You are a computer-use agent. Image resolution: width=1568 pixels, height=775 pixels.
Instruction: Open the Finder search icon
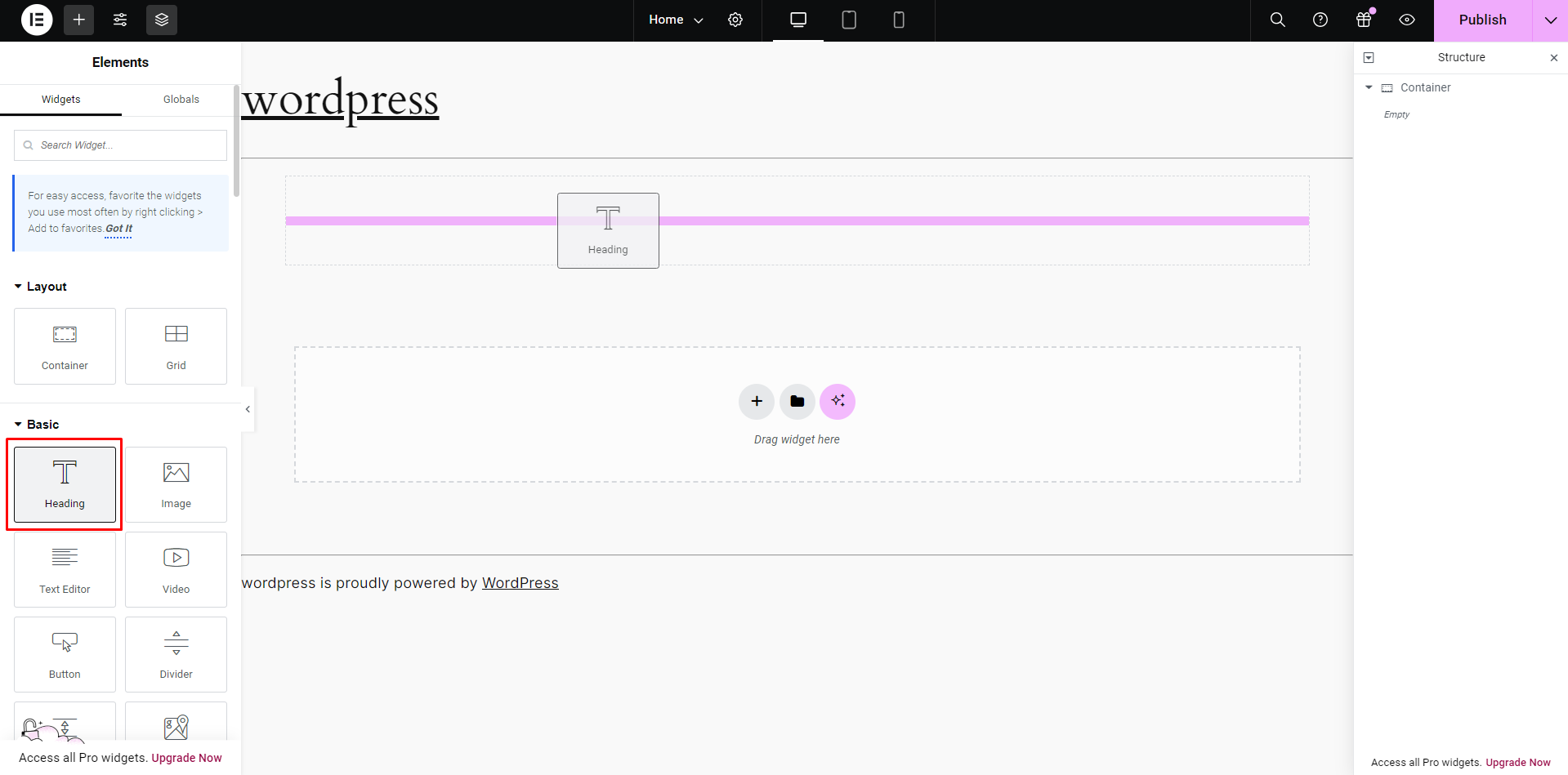coord(1278,20)
